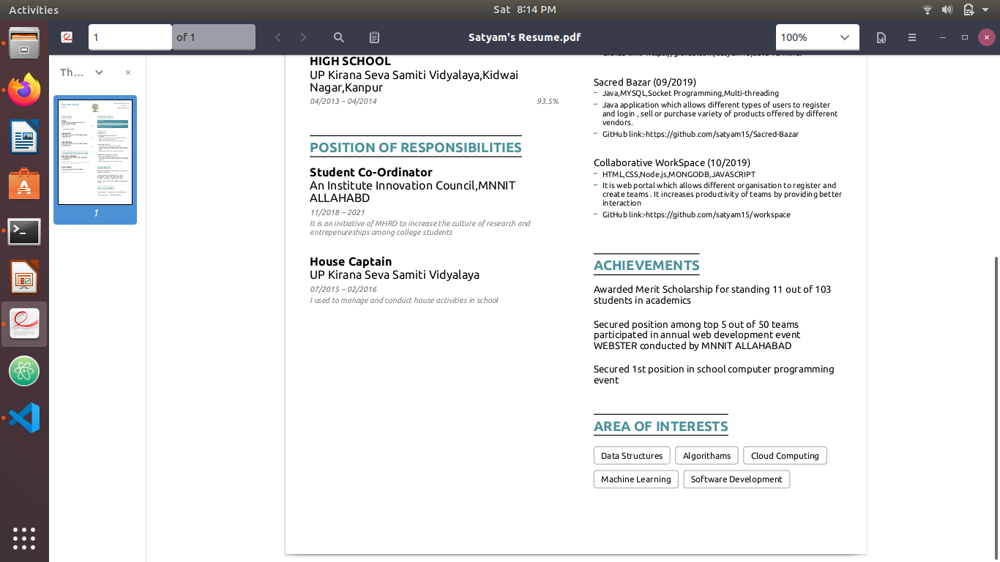Click the Sacred-Bazar GitHub link

pyautogui.click(x=722, y=135)
